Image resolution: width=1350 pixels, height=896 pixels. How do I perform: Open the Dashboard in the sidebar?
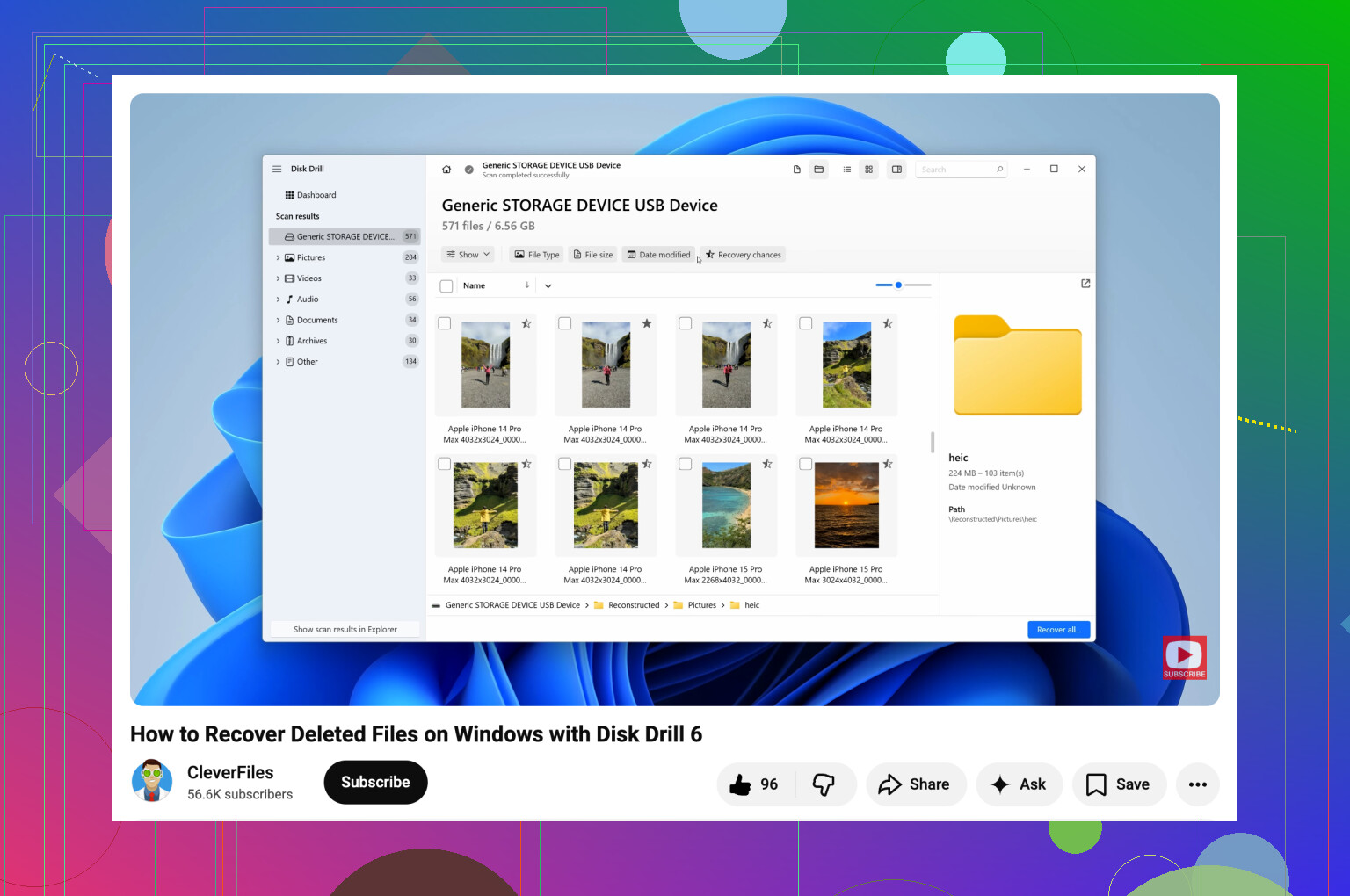(311, 195)
